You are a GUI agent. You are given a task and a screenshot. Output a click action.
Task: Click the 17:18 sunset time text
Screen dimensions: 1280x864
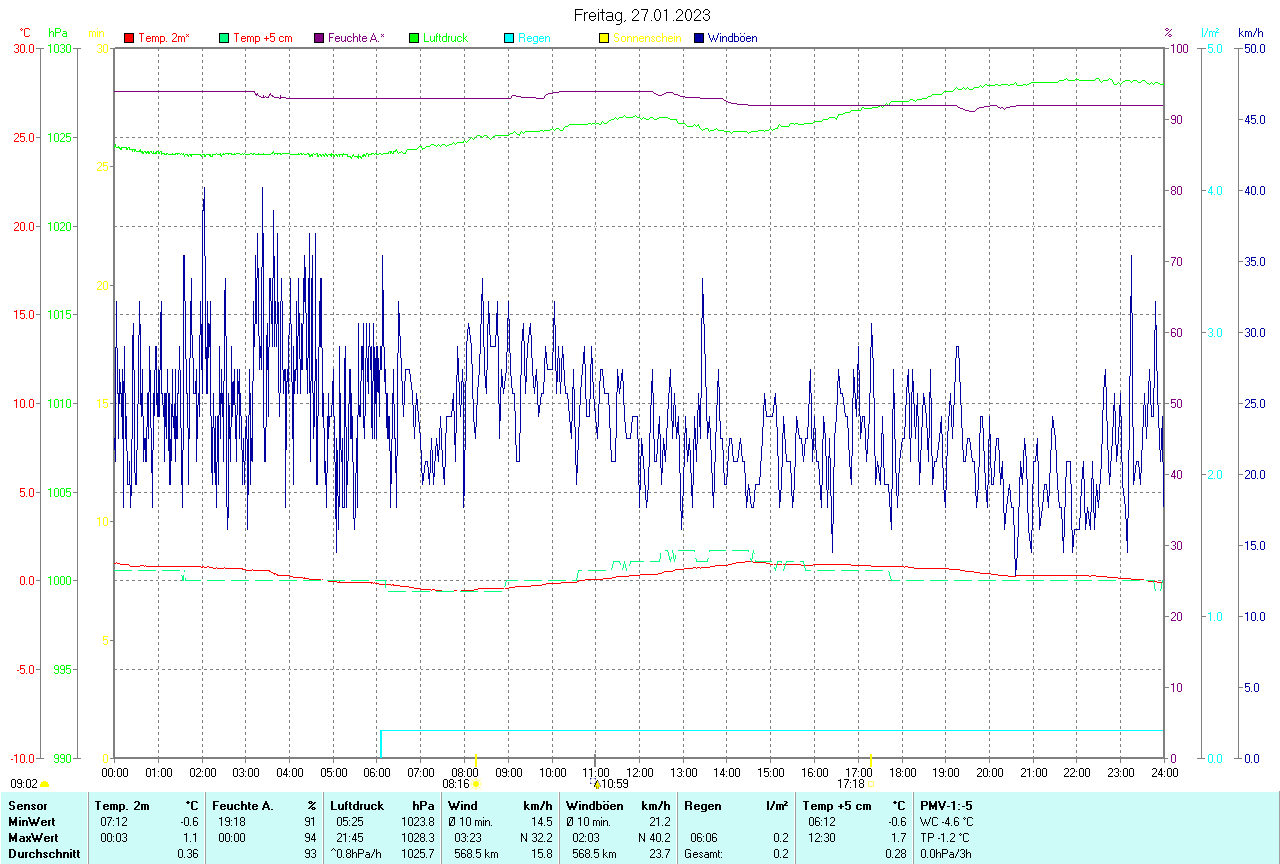pyautogui.click(x=851, y=784)
